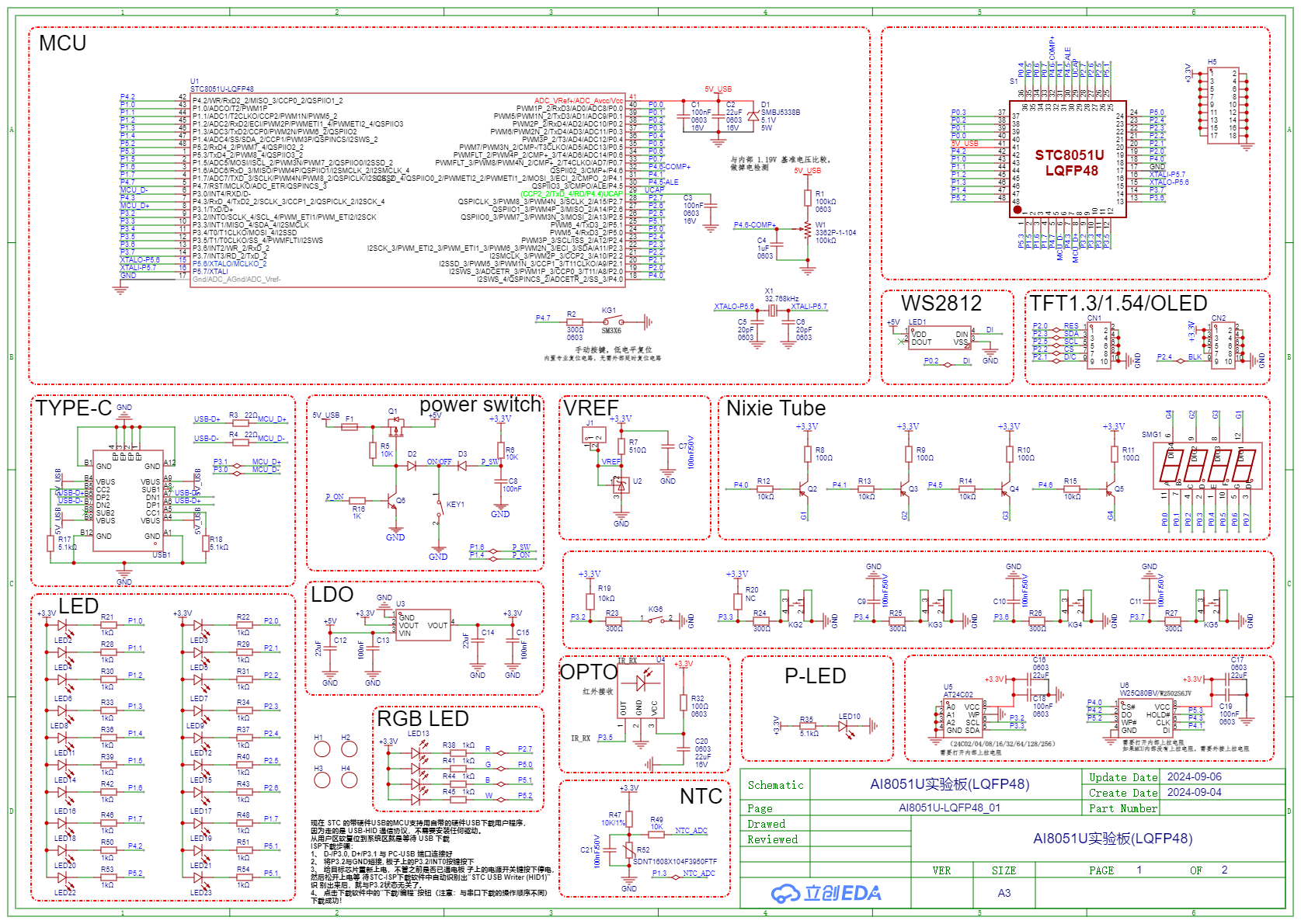Select the Q5 transistor in Nixie Tube
This screenshot has height=924, width=1301.
1110,488
